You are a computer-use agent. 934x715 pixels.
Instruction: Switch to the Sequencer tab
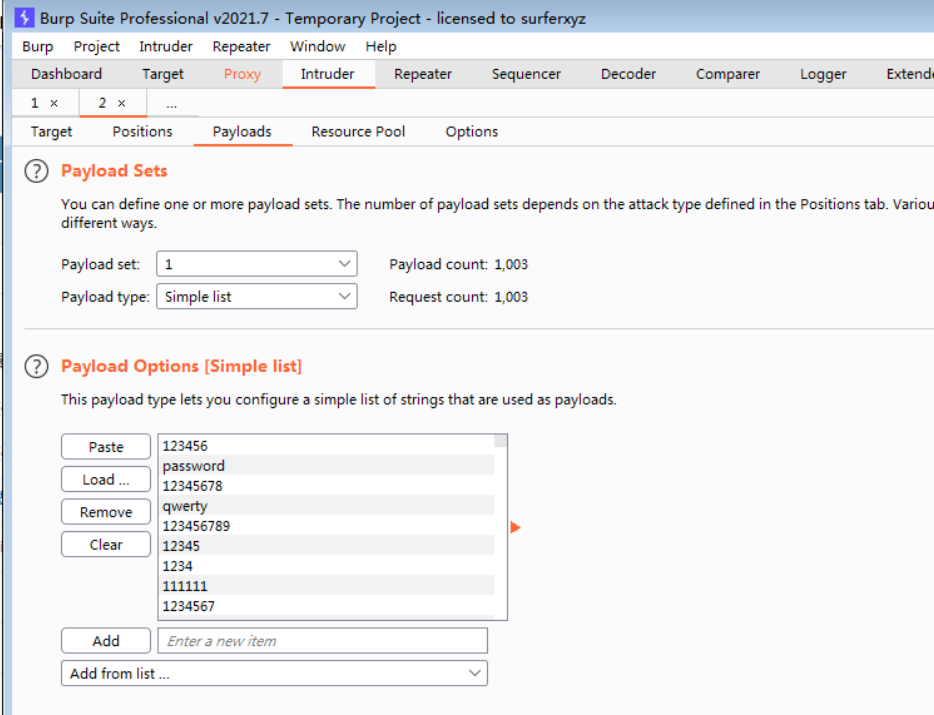point(526,74)
